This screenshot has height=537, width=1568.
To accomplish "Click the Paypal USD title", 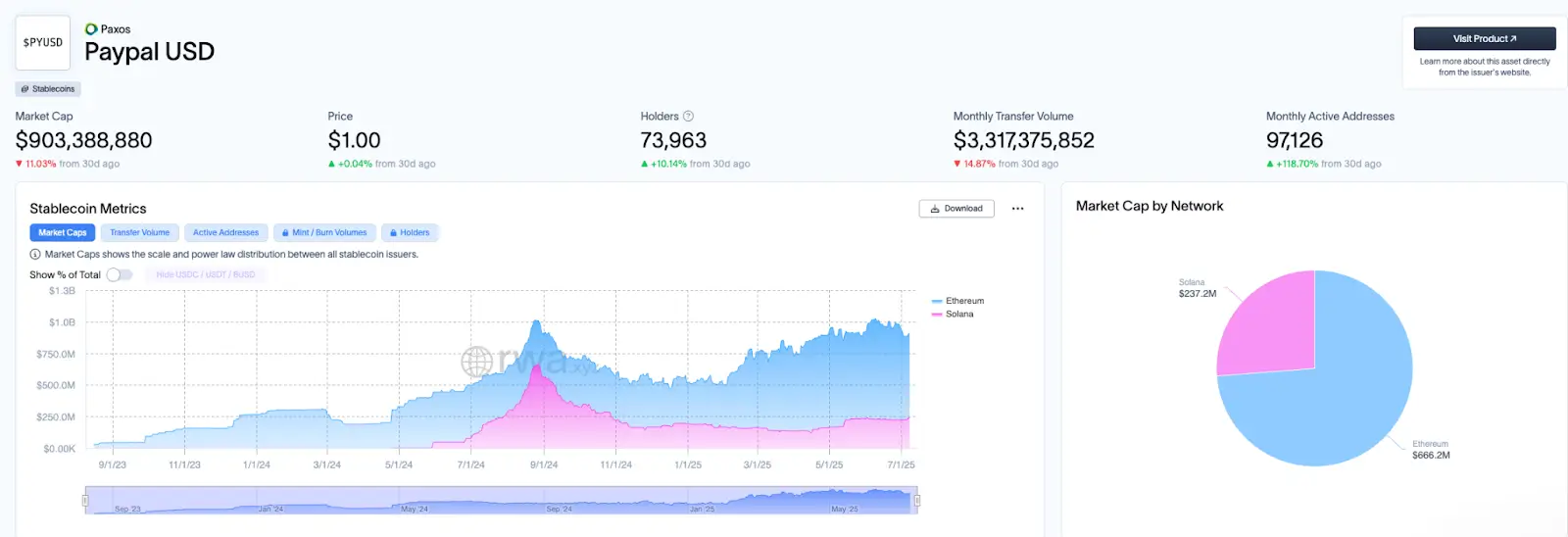I will (x=150, y=52).
